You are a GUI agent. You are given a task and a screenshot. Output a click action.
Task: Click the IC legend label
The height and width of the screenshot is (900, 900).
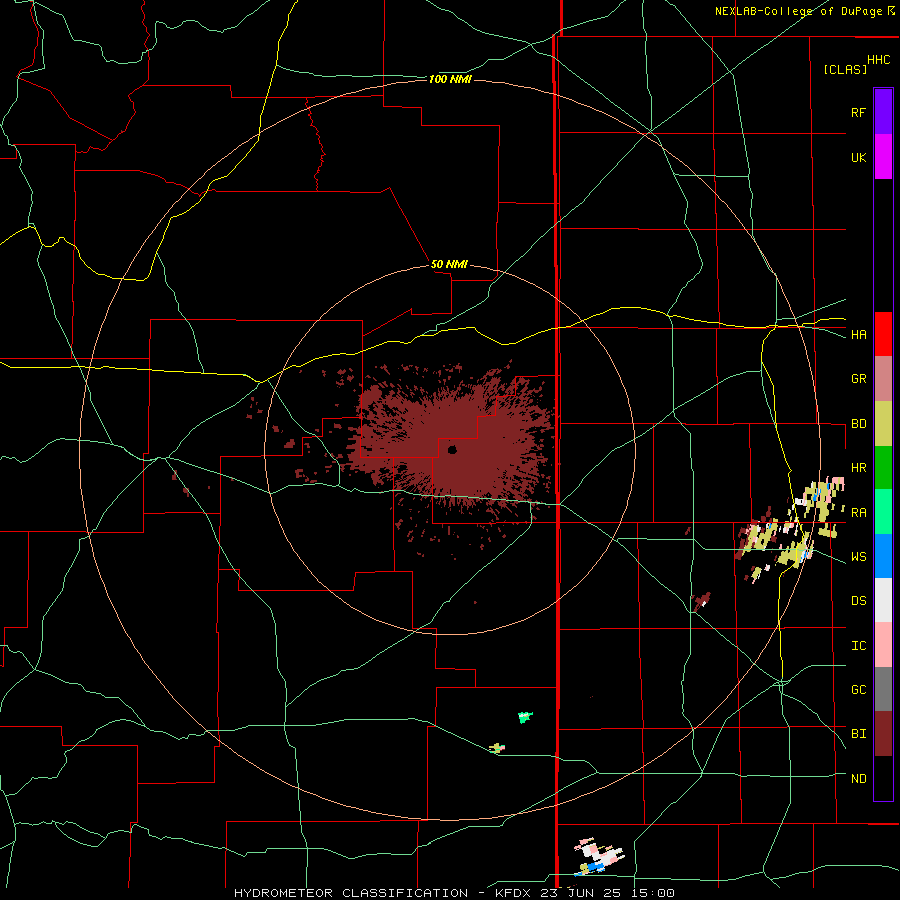coord(858,645)
